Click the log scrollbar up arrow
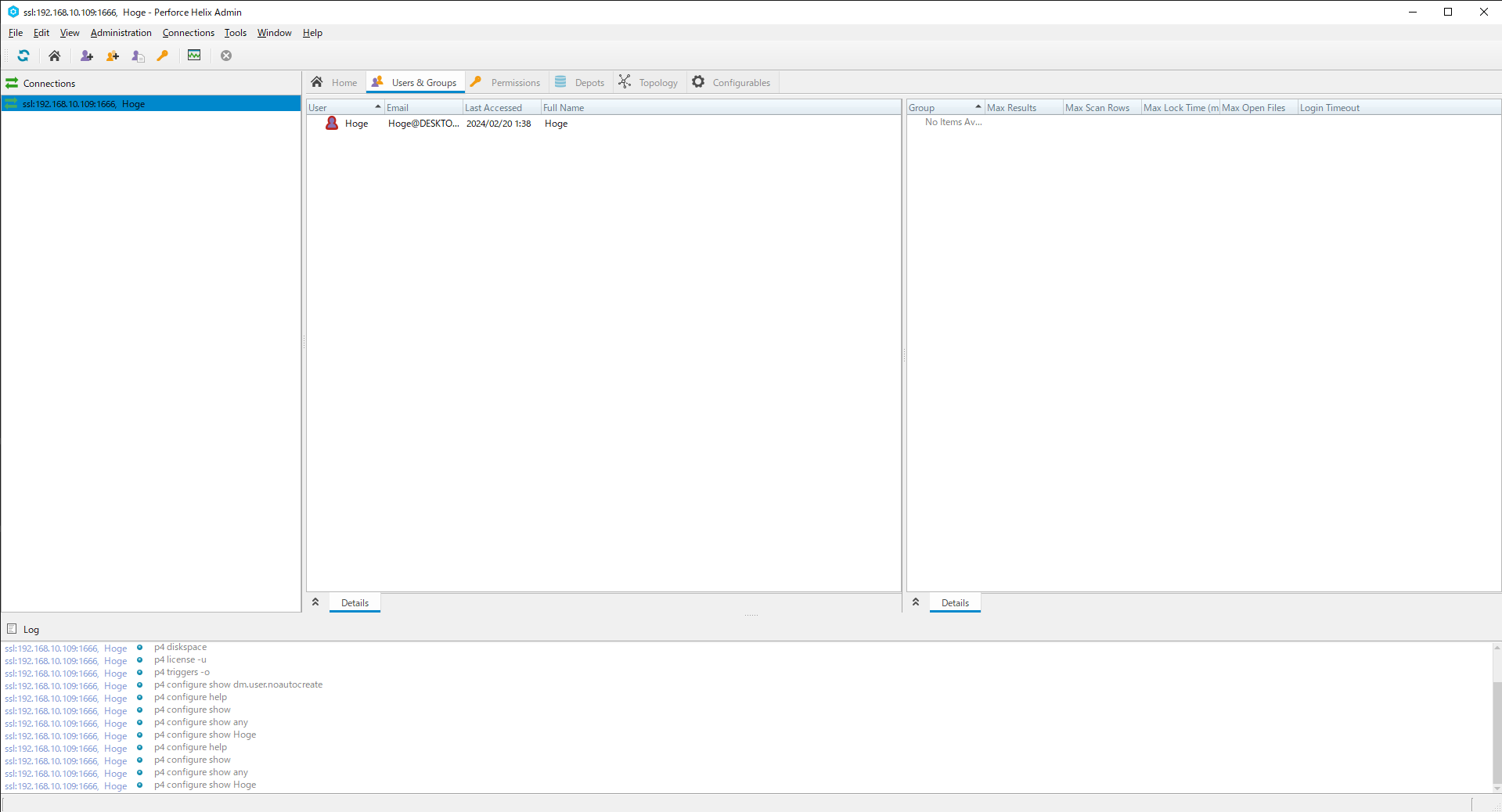This screenshot has width=1502, height=812. [x=1497, y=647]
